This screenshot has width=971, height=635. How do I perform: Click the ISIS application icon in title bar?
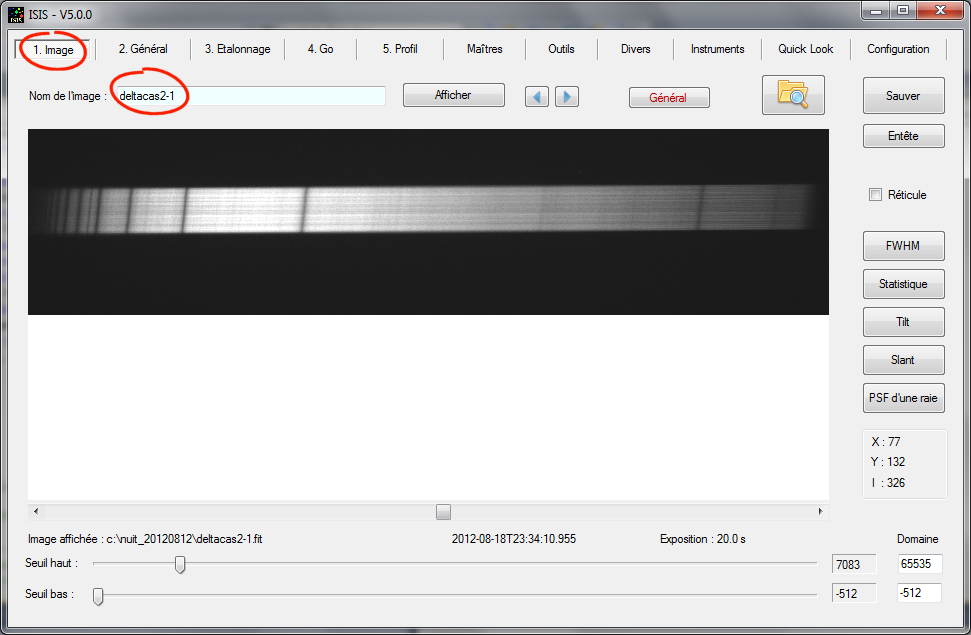(15, 14)
